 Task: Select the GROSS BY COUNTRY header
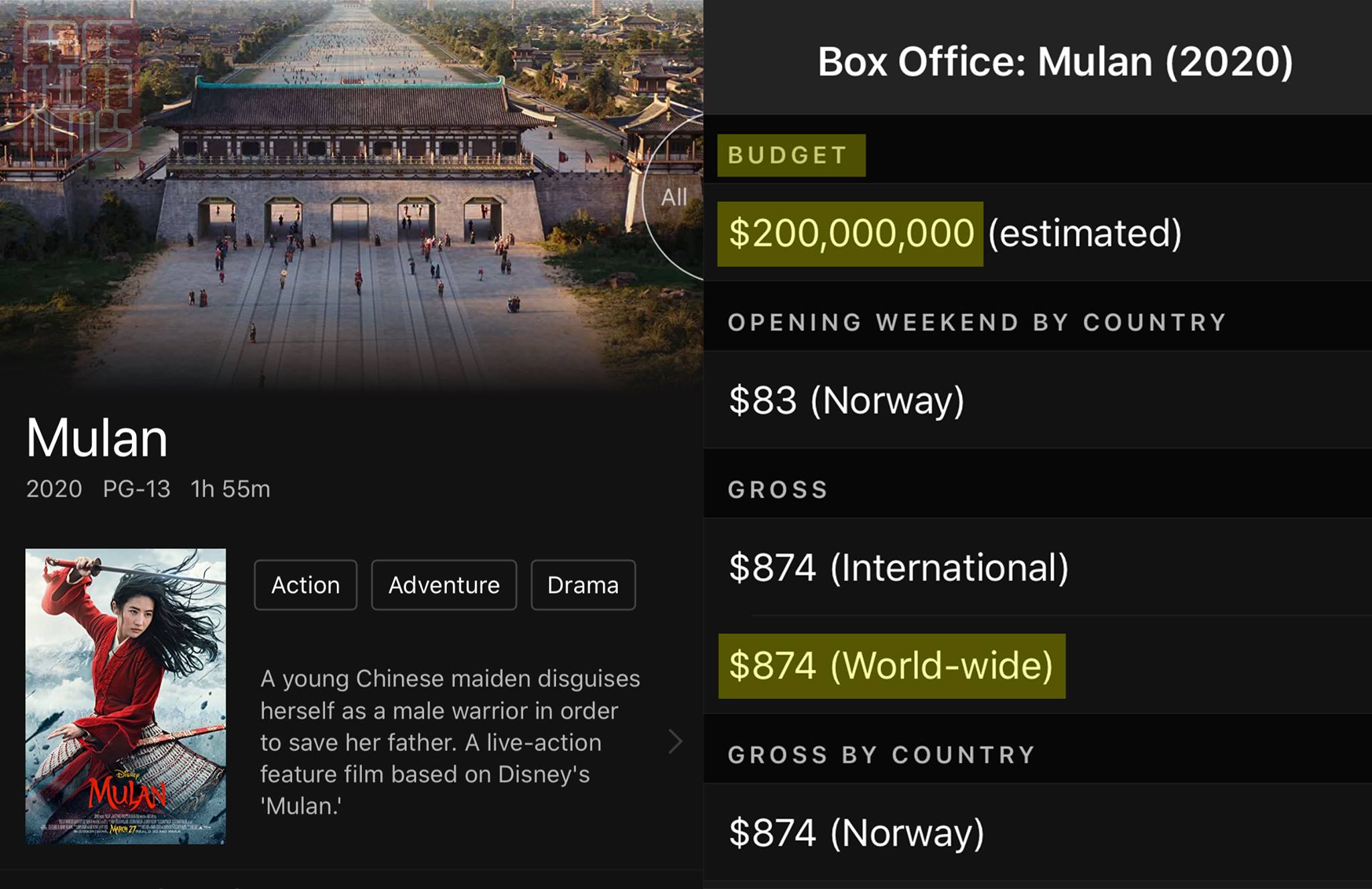[x=882, y=755]
